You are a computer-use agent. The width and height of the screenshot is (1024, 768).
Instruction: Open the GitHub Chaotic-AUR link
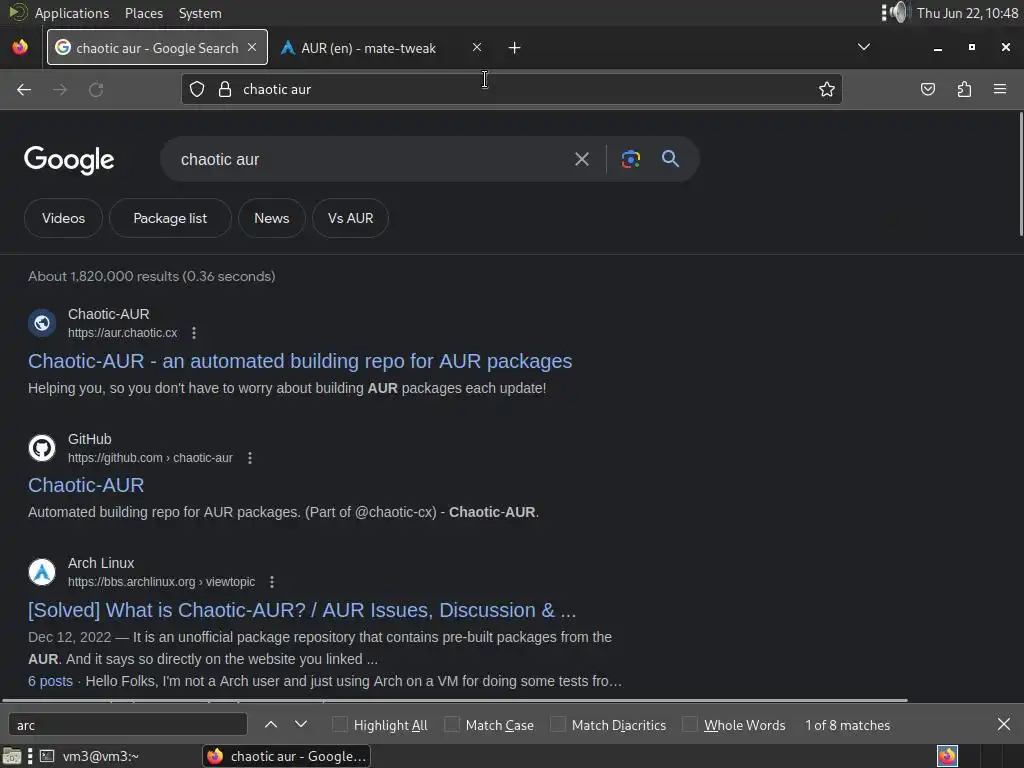(x=86, y=485)
